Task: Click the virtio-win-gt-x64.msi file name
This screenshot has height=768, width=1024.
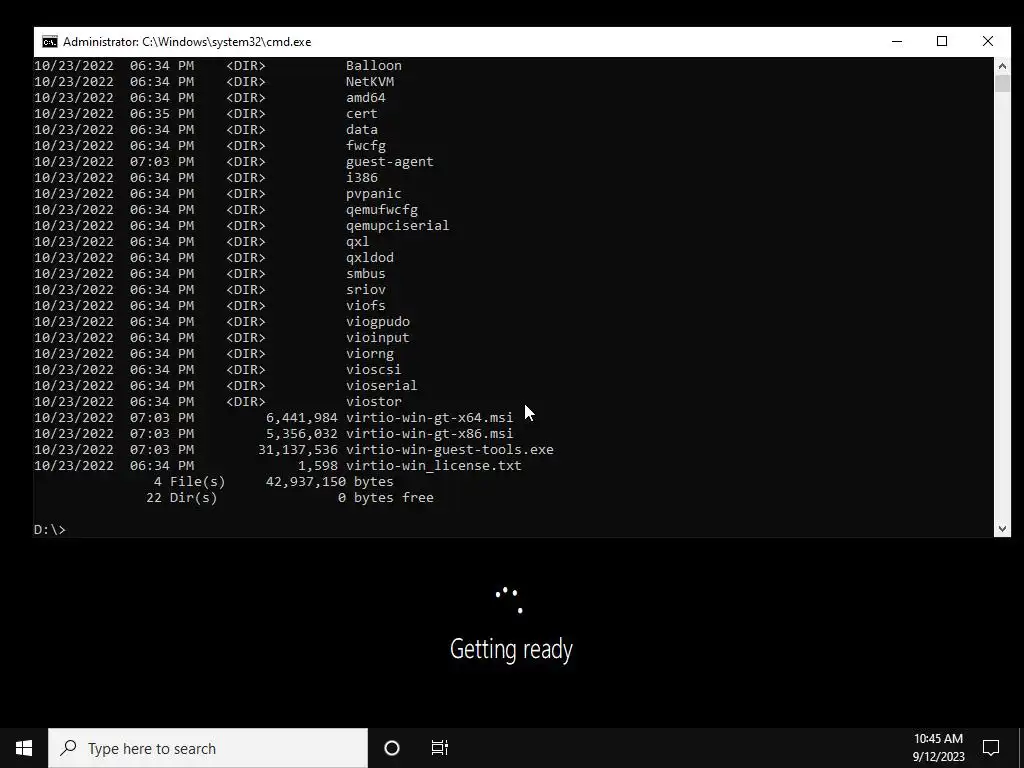Action: (430, 417)
